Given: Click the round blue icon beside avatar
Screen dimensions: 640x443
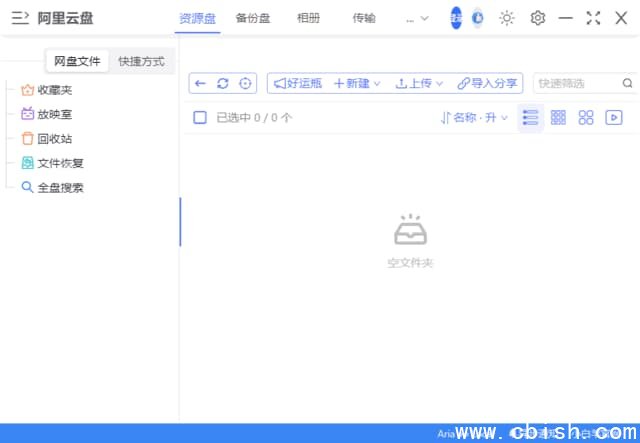Looking at the screenshot, I should click(477, 18).
